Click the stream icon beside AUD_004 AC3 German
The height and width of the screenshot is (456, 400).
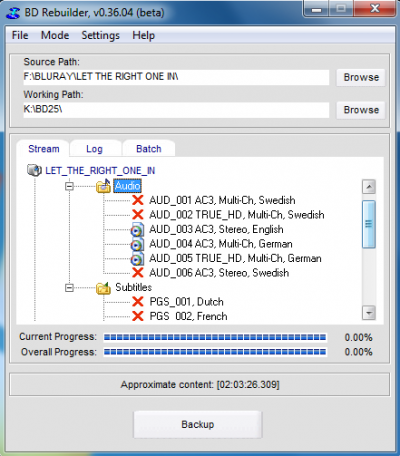tap(137, 244)
